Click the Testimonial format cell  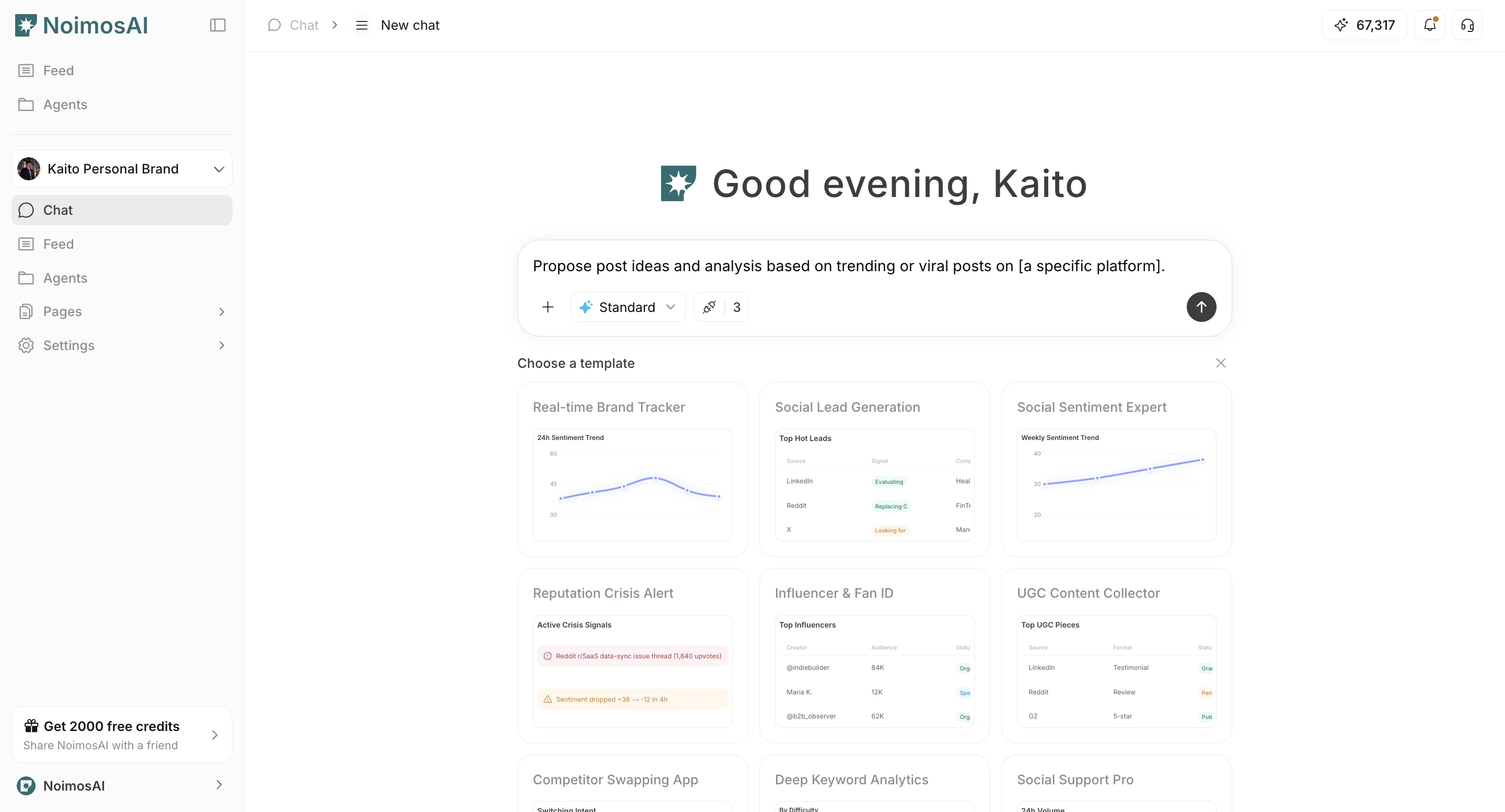point(1130,668)
